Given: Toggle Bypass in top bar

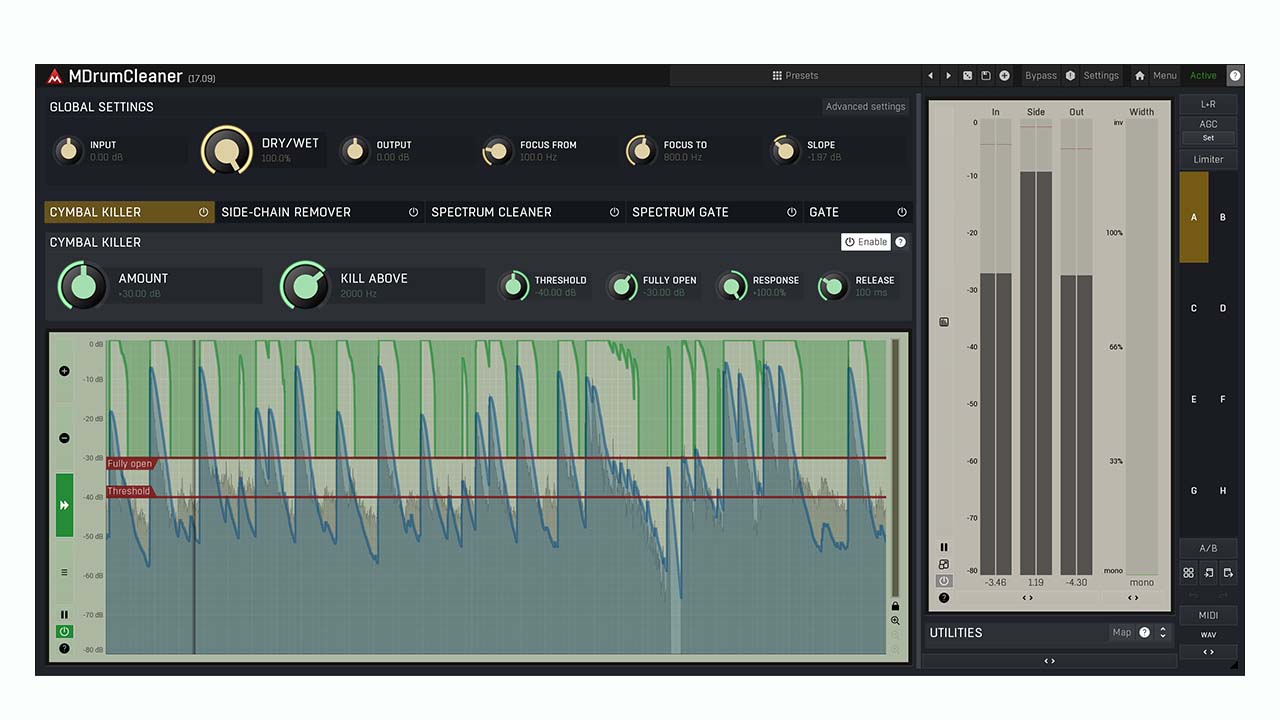Looking at the screenshot, I should (x=1041, y=76).
